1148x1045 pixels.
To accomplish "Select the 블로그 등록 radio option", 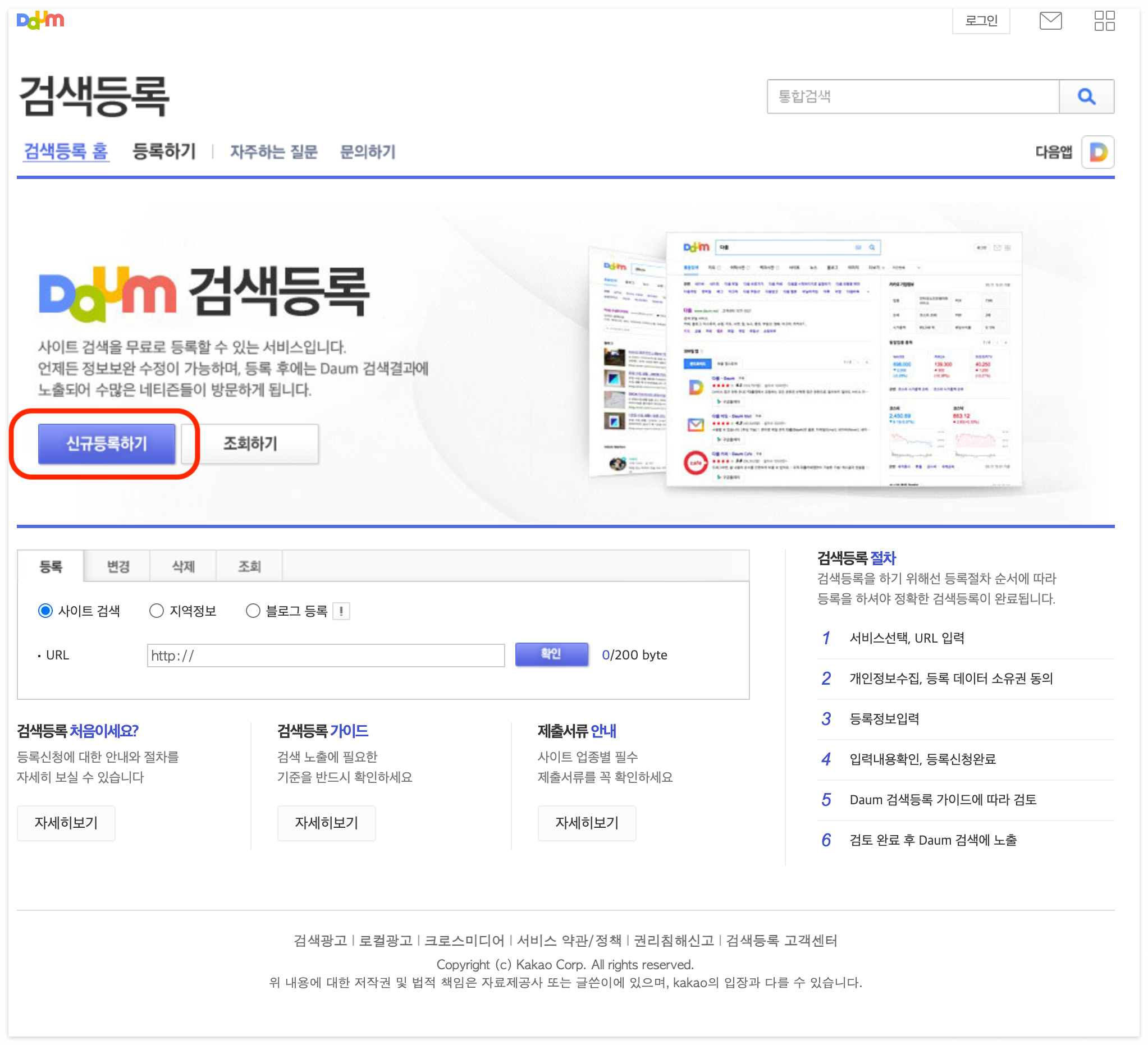I will pyautogui.click(x=253, y=611).
